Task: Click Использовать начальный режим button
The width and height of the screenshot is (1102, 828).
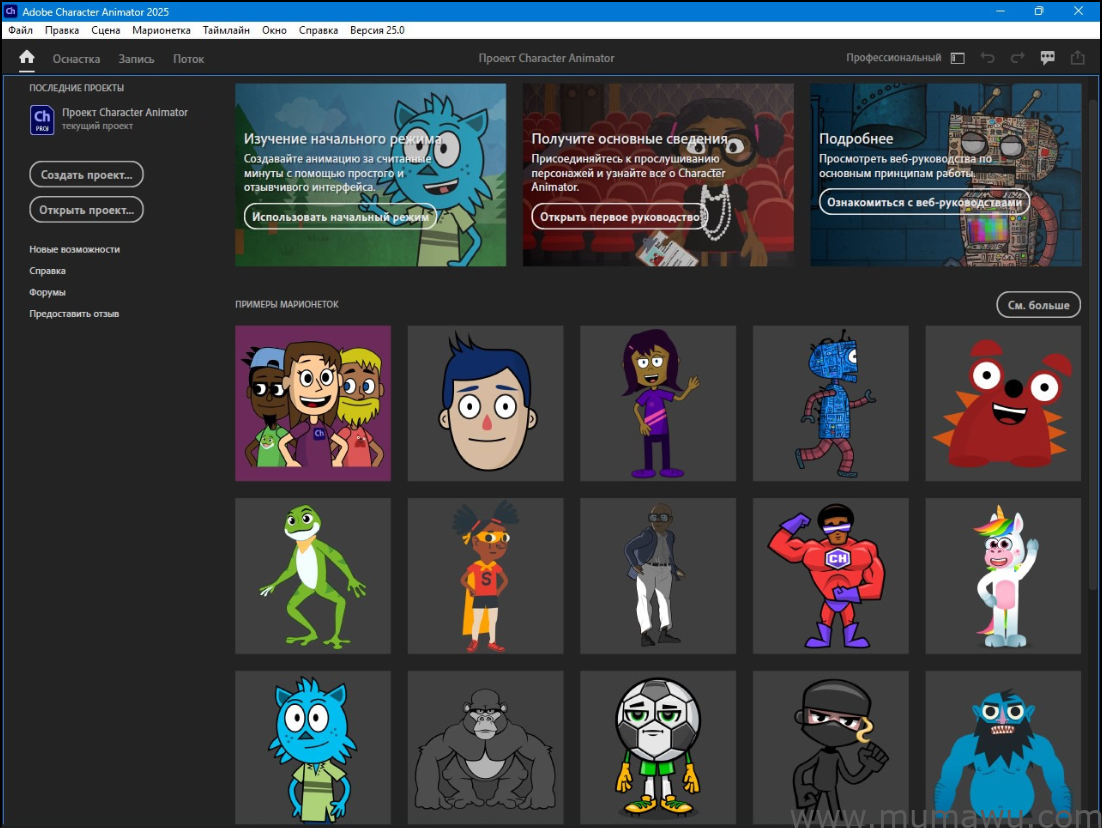Action: [340, 217]
